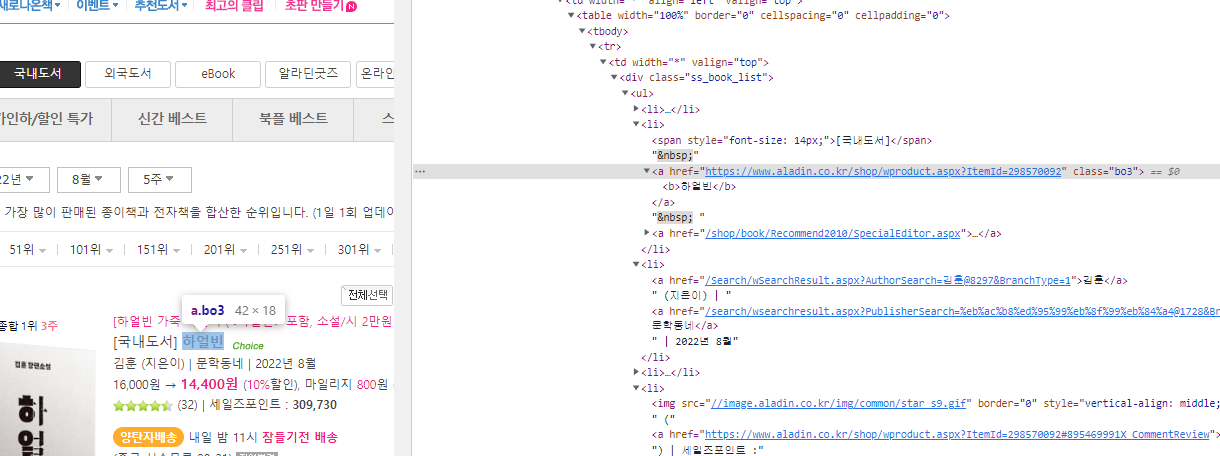Image resolution: width=1220 pixels, height=456 pixels.
Task: Click the 전체선택 button
Action: [367, 295]
